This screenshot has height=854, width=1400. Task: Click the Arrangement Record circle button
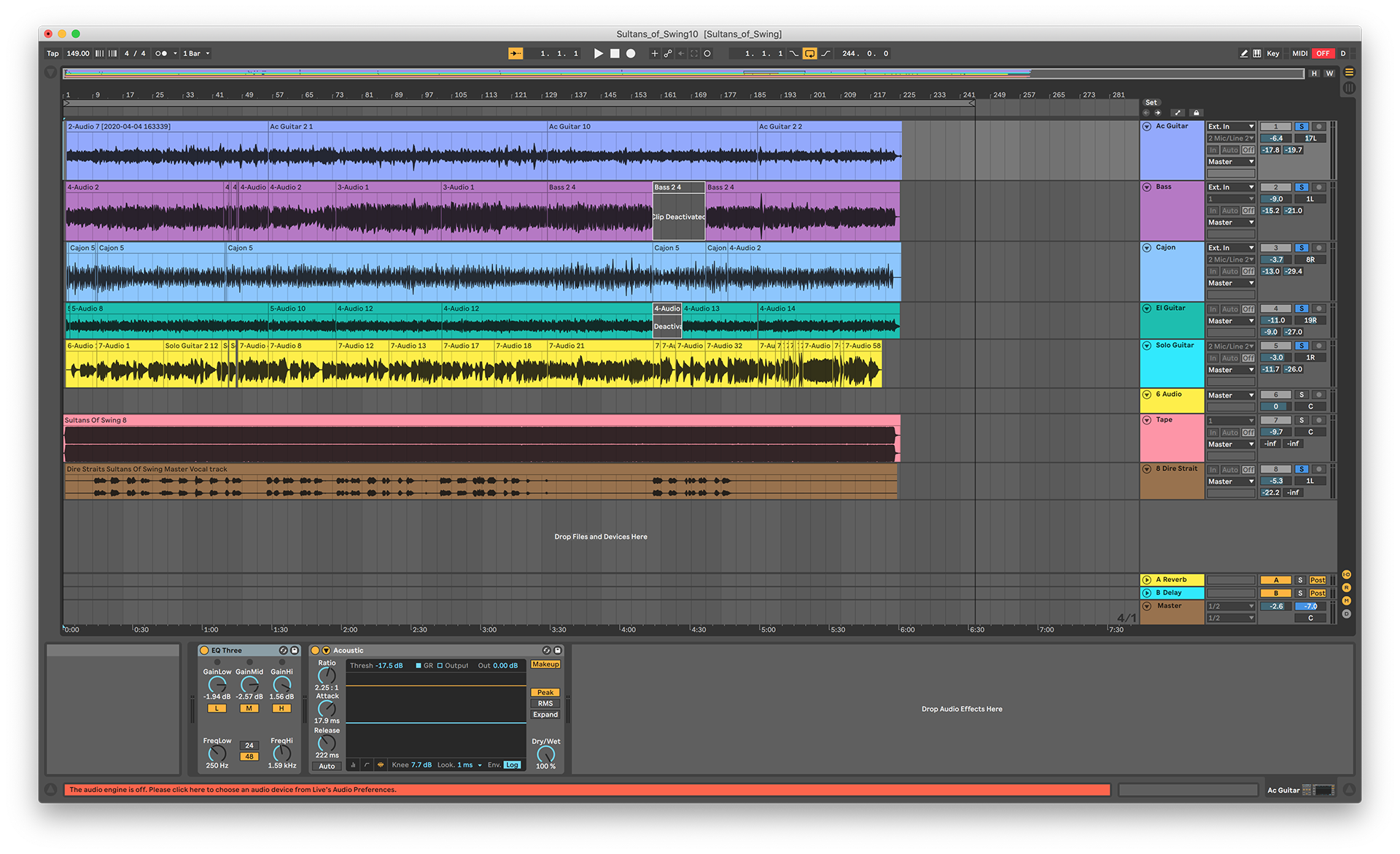tap(631, 53)
